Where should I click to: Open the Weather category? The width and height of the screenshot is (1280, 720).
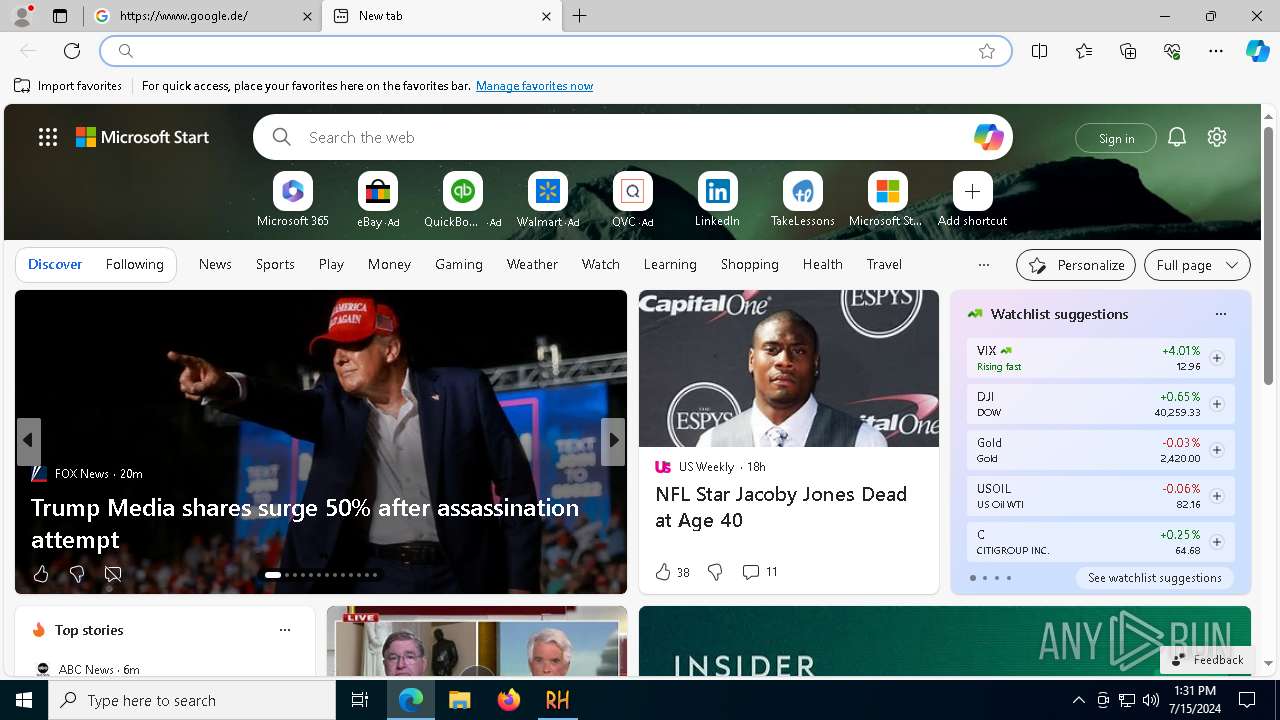tap(532, 264)
